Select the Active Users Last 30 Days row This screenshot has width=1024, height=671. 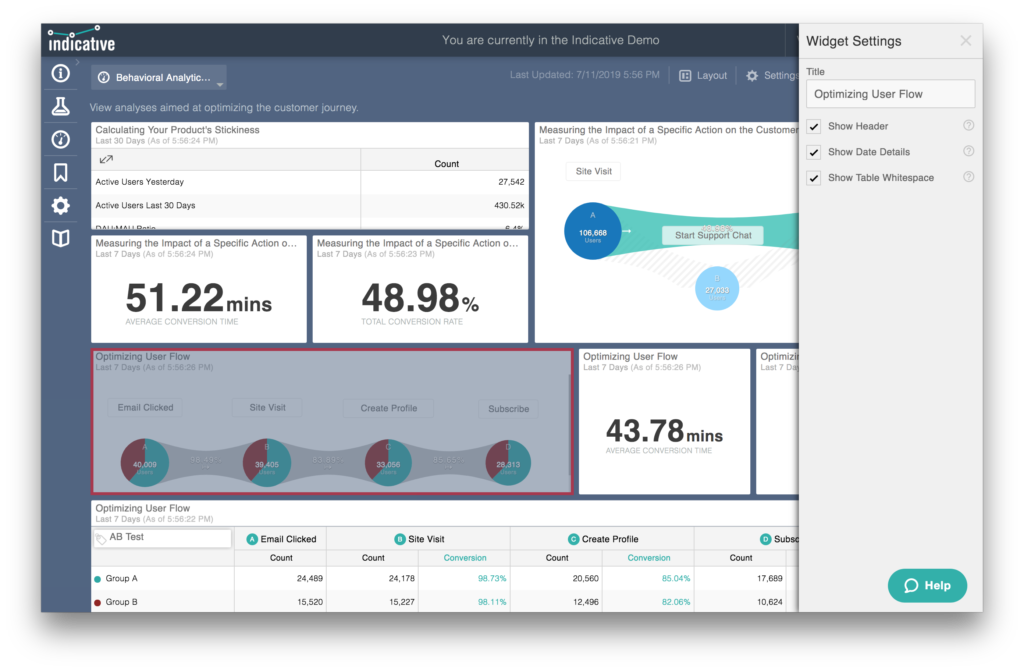tap(310, 206)
